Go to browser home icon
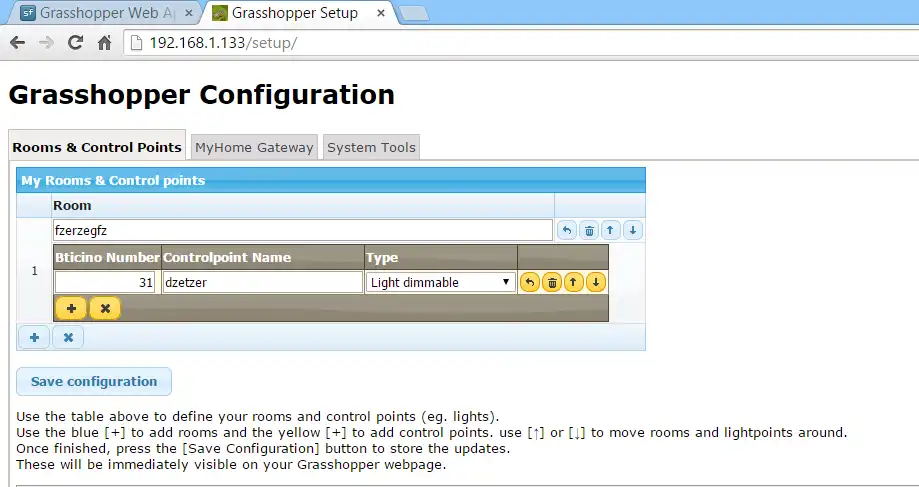The height and width of the screenshot is (487, 919). tap(104, 43)
